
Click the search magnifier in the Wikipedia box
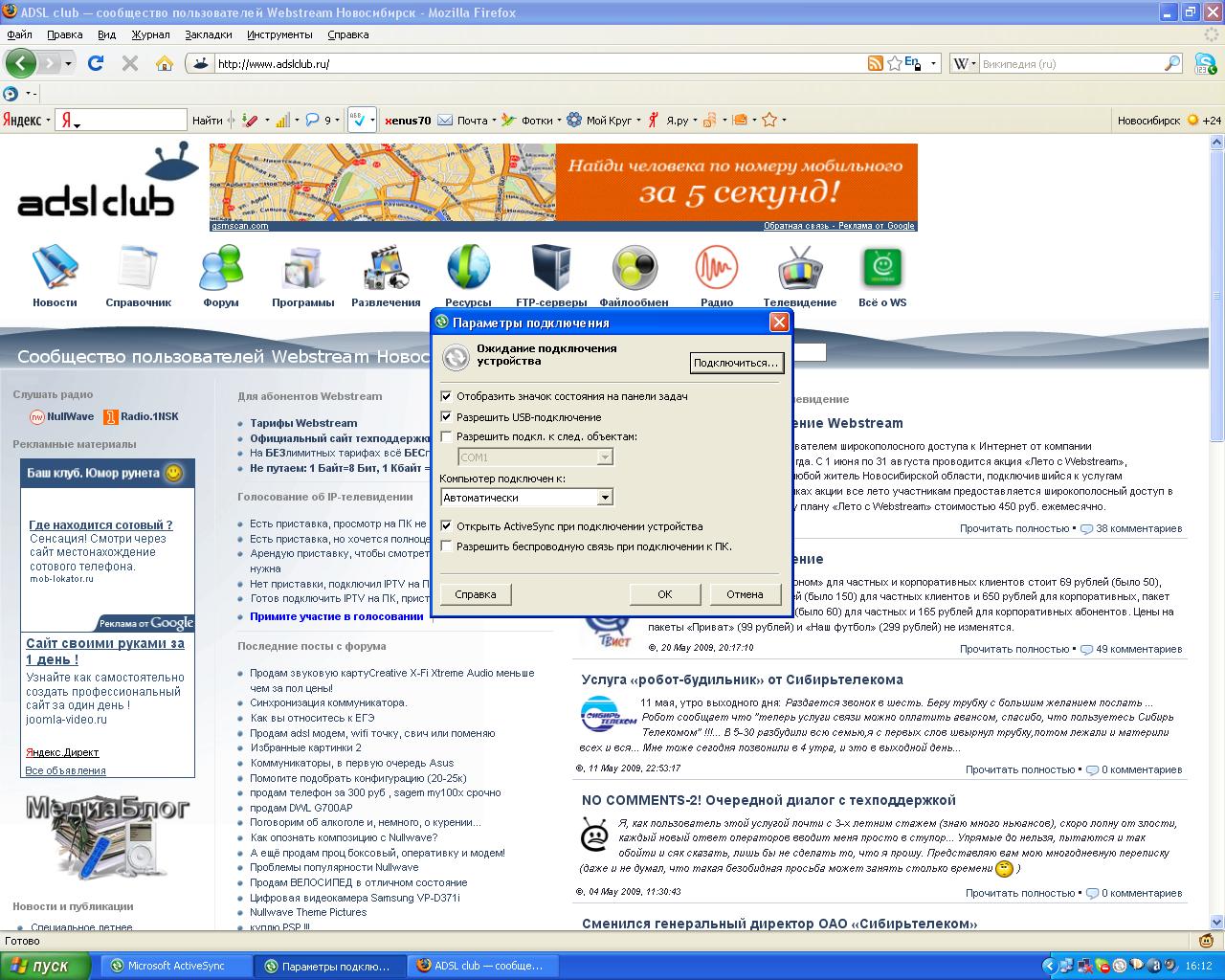1172,63
